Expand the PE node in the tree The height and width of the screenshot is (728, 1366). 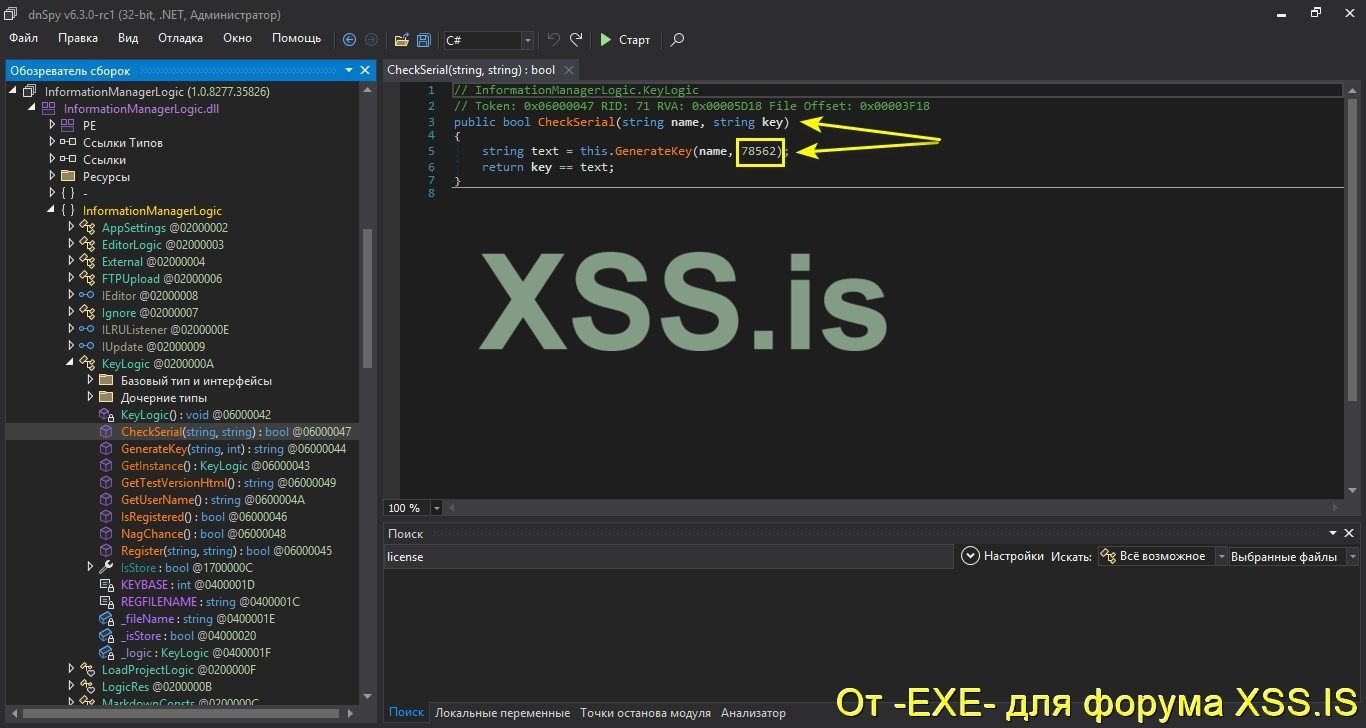(53, 125)
